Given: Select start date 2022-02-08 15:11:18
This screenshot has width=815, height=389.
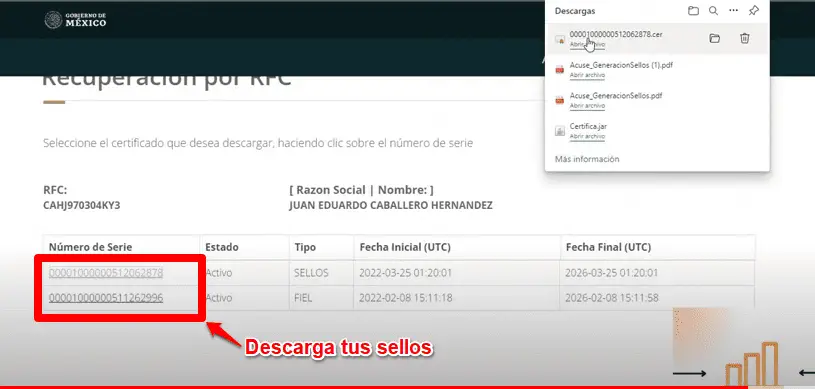Looking at the screenshot, I should (405, 298).
